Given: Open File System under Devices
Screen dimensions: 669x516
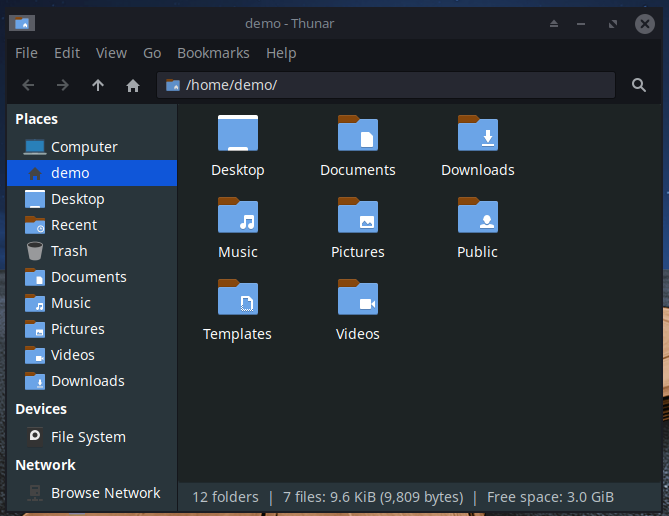Looking at the screenshot, I should [x=92, y=437].
